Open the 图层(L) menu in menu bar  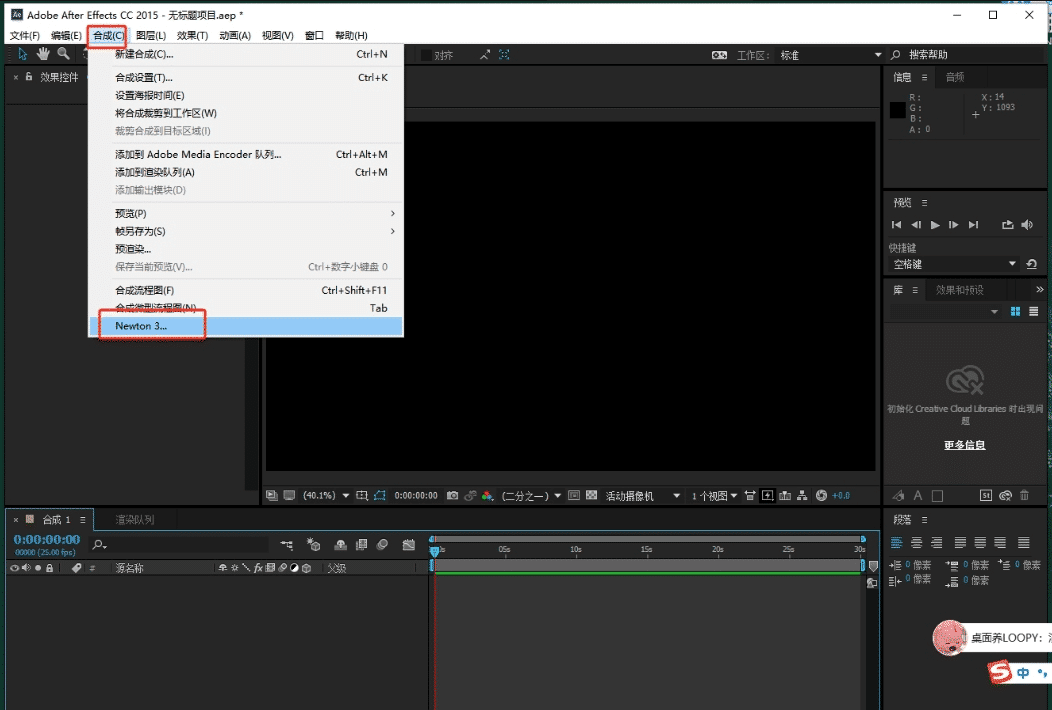(x=150, y=36)
